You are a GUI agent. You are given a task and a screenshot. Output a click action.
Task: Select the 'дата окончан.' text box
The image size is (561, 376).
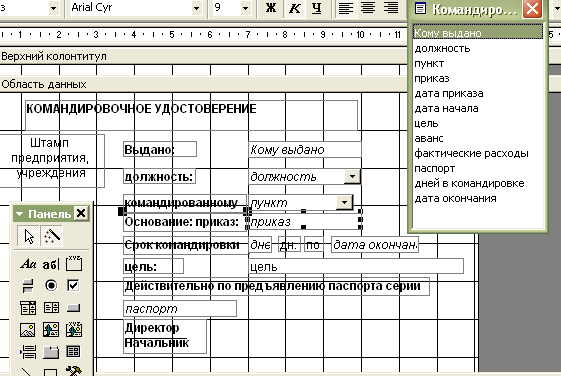pyautogui.click(x=375, y=245)
